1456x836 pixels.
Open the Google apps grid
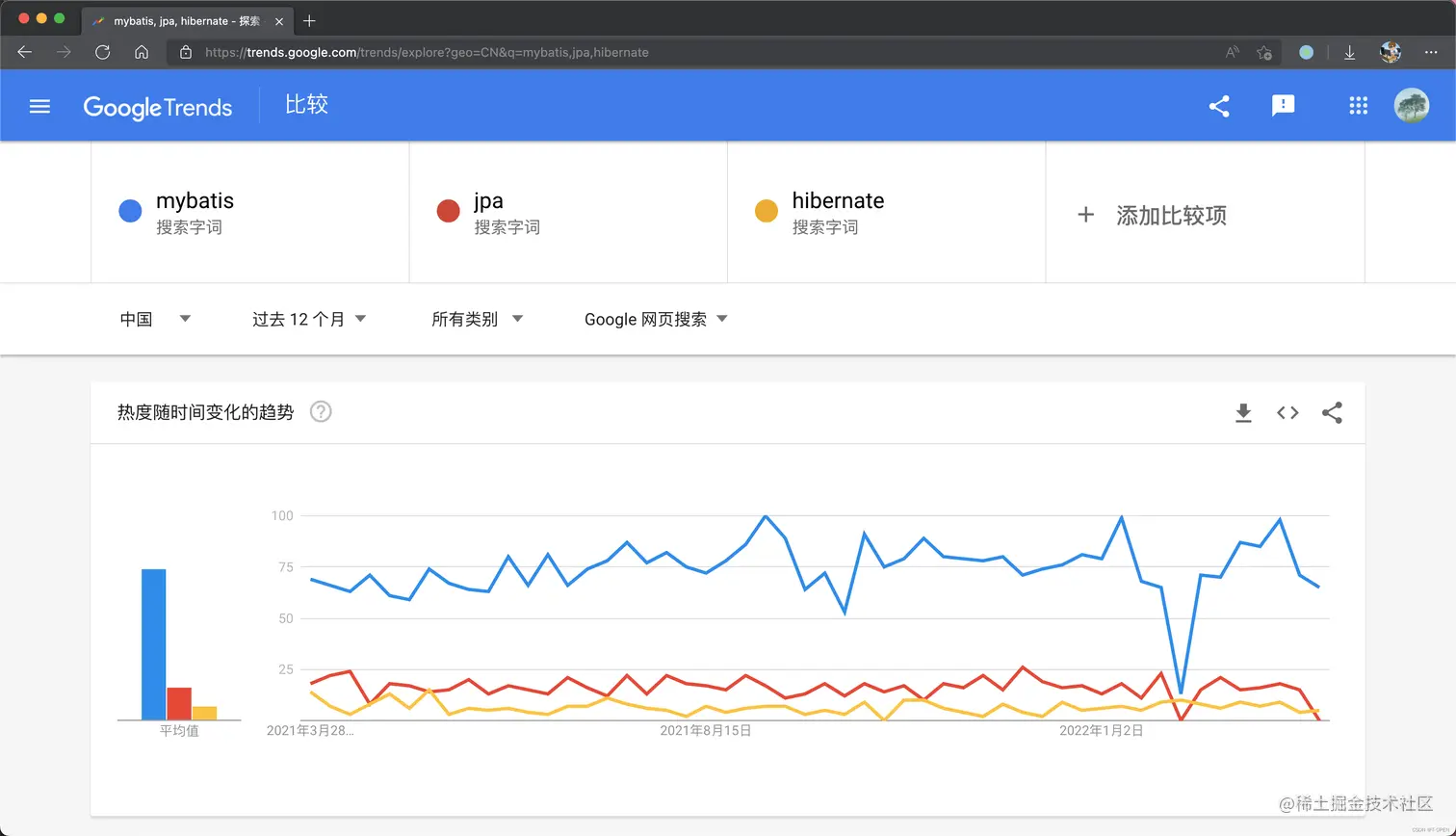[1359, 106]
